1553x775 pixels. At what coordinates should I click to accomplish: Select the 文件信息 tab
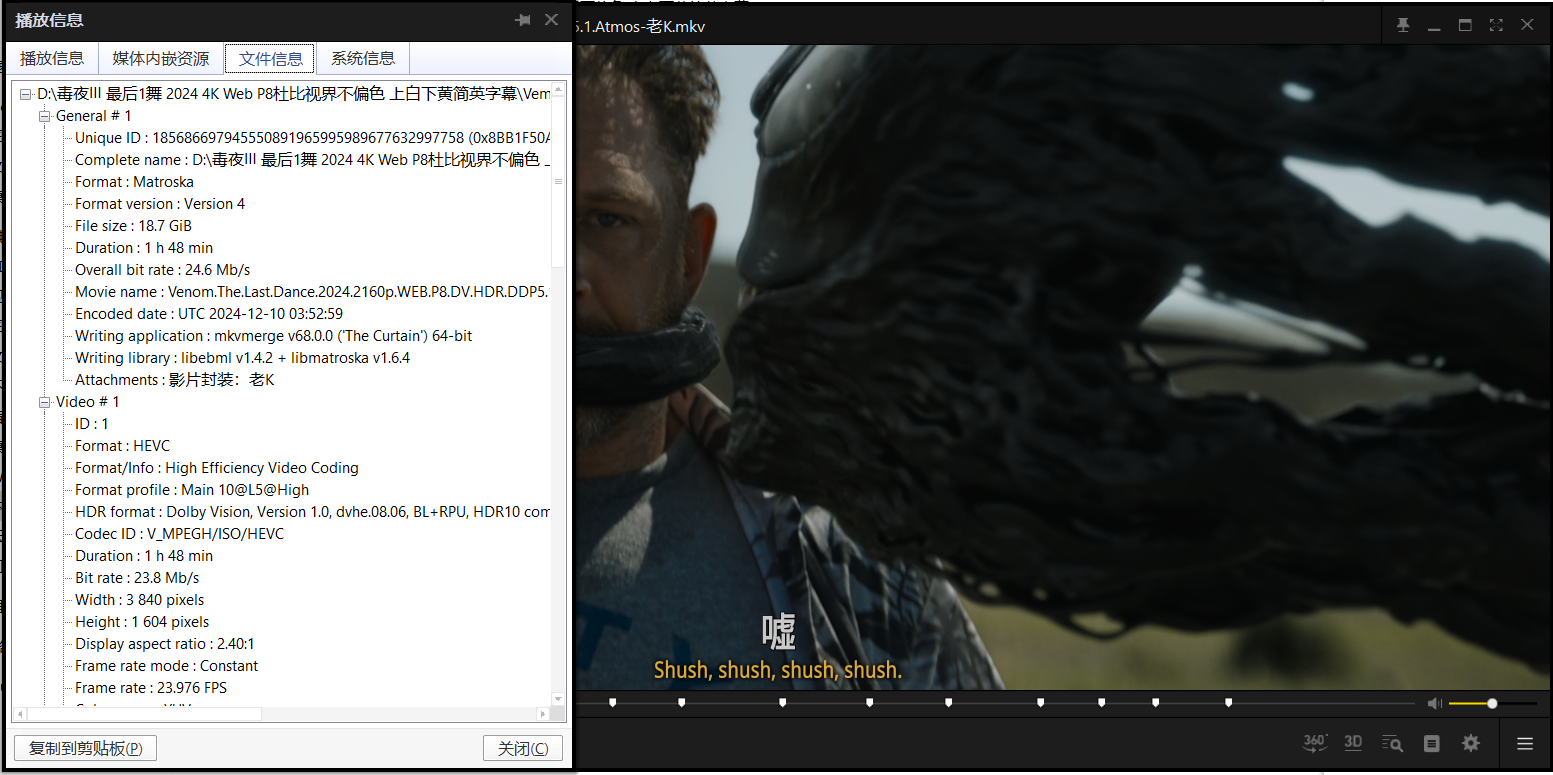click(x=270, y=58)
